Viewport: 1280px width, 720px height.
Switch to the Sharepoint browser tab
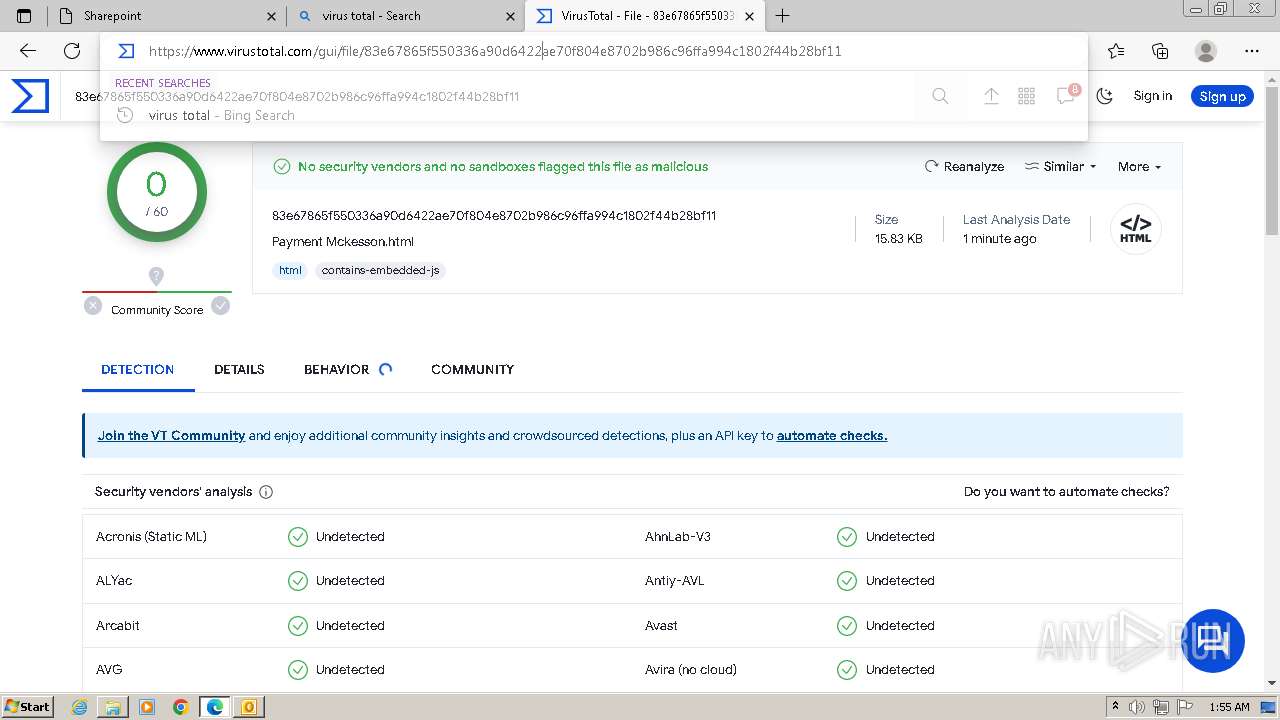pyautogui.click(x=166, y=16)
